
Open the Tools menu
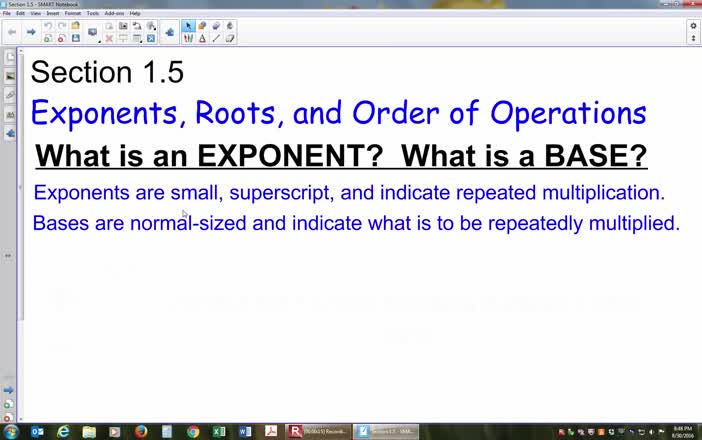coord(93,13)
